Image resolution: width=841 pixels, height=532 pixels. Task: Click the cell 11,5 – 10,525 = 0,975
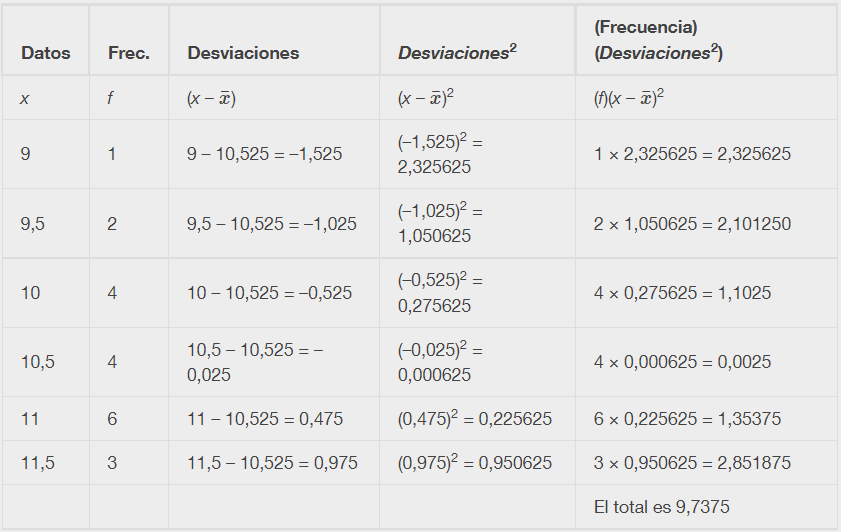point(272,463)
